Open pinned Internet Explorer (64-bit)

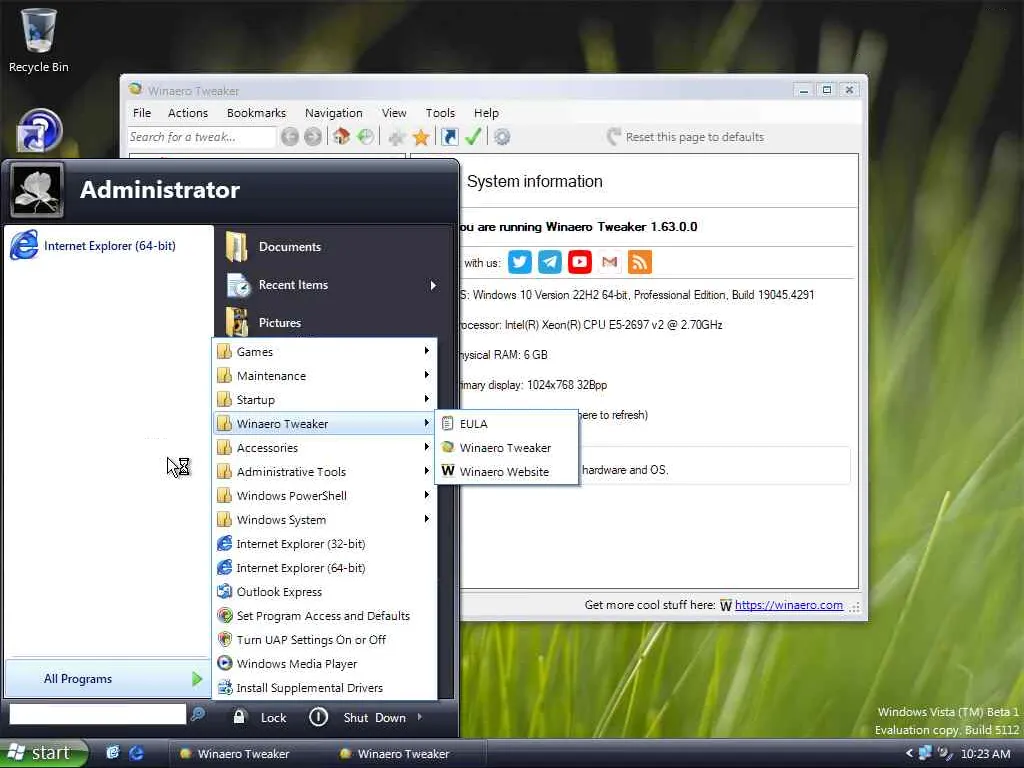click(x=108, y=246)
